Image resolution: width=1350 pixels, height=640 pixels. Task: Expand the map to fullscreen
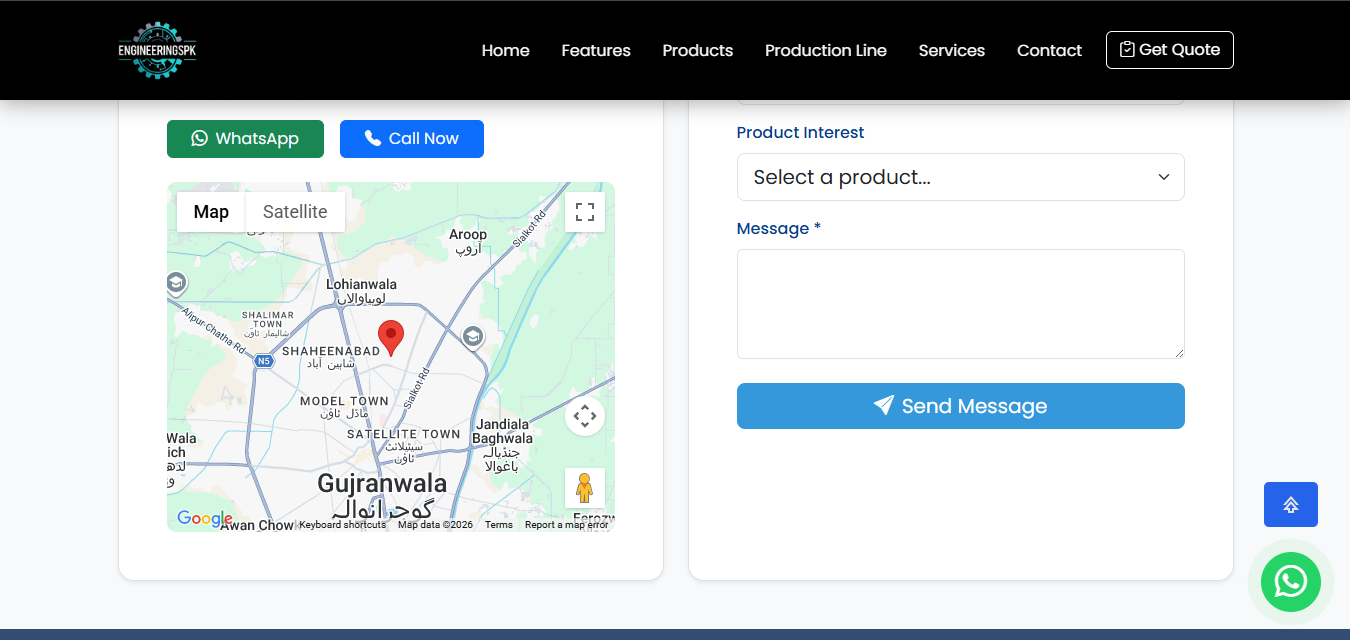tap(584, 211)
